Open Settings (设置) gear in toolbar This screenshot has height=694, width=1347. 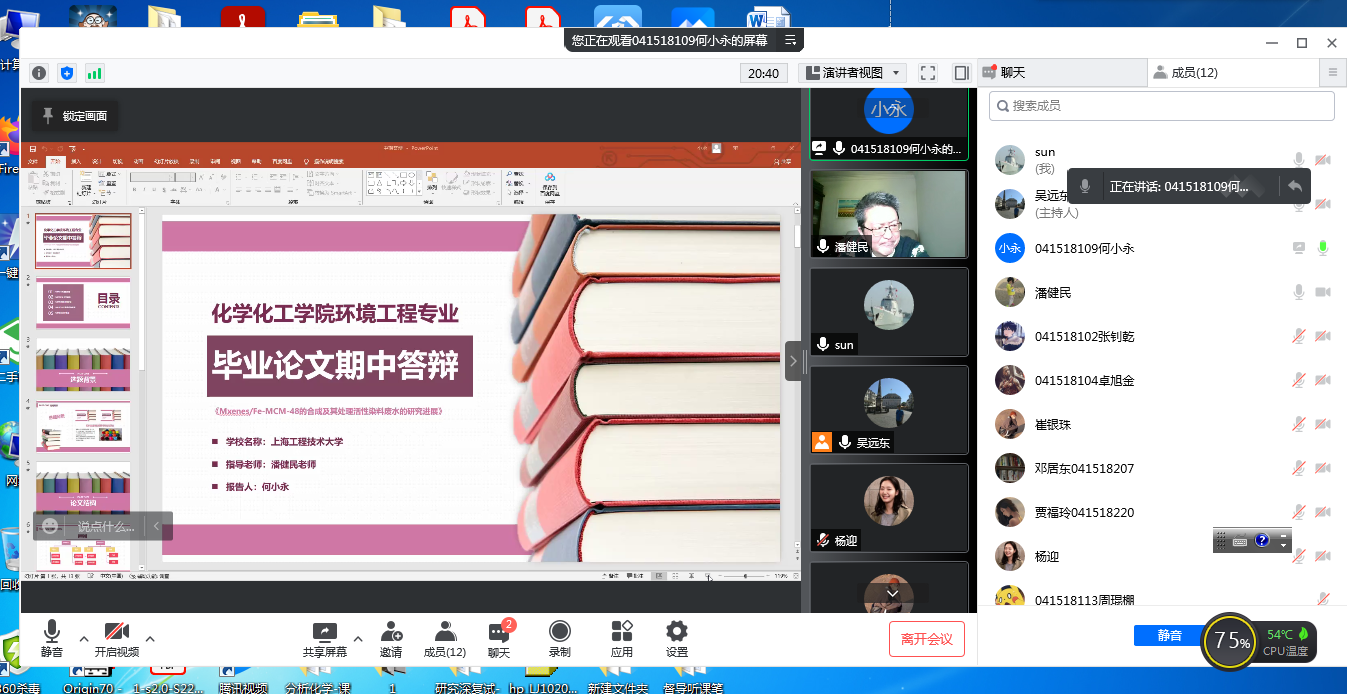coord(677,639)
